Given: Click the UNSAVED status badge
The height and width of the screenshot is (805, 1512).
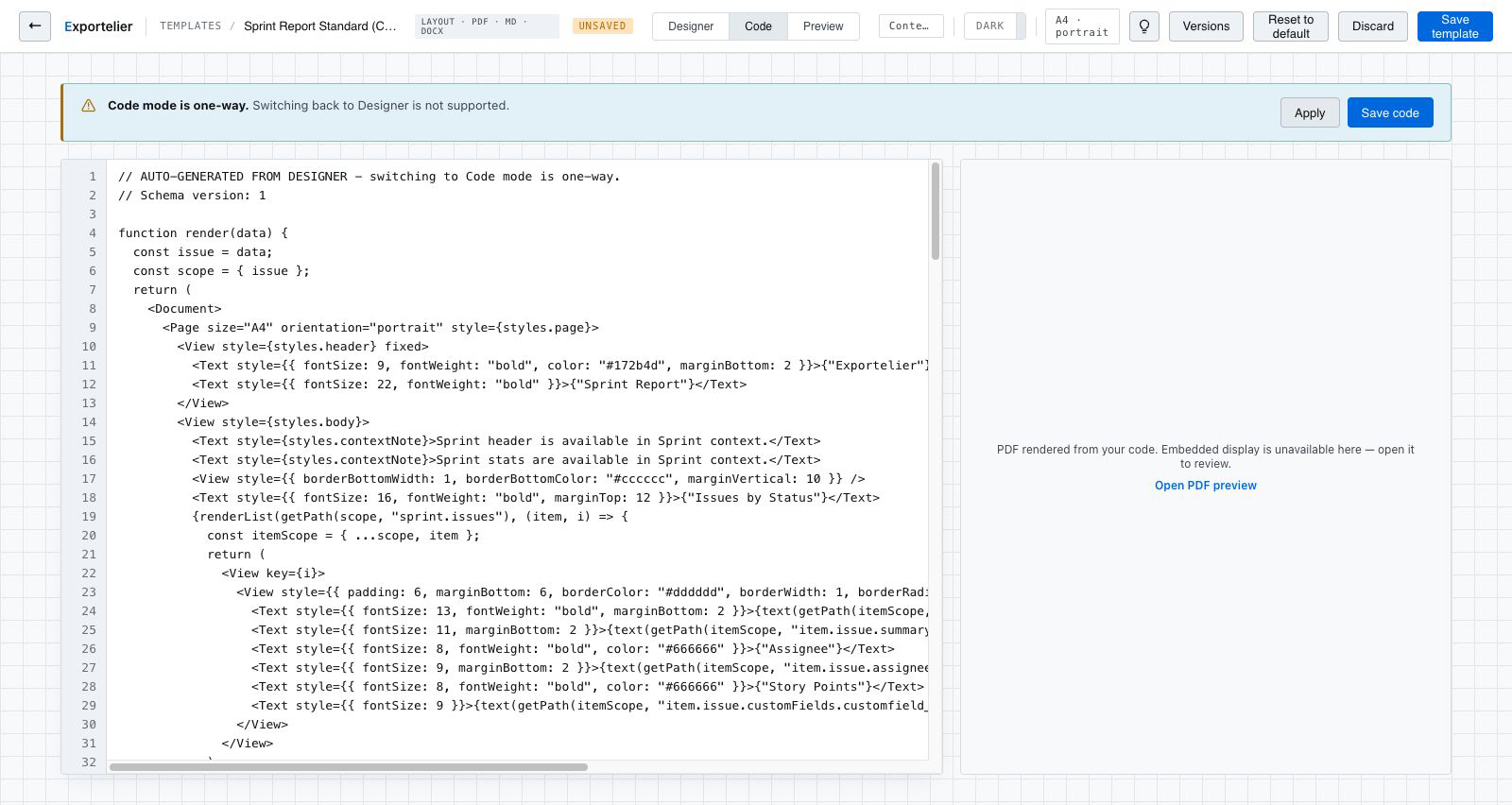Looking at the screenshot, I should click(x=602, y=26).
